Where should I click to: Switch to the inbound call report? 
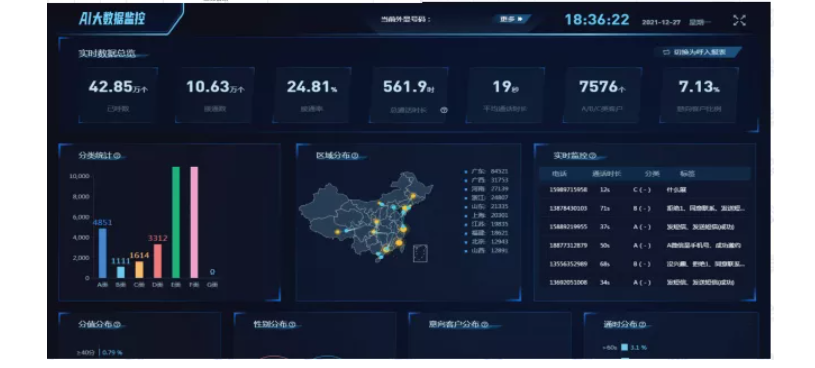pyautogui.click(x=699, y=52)
